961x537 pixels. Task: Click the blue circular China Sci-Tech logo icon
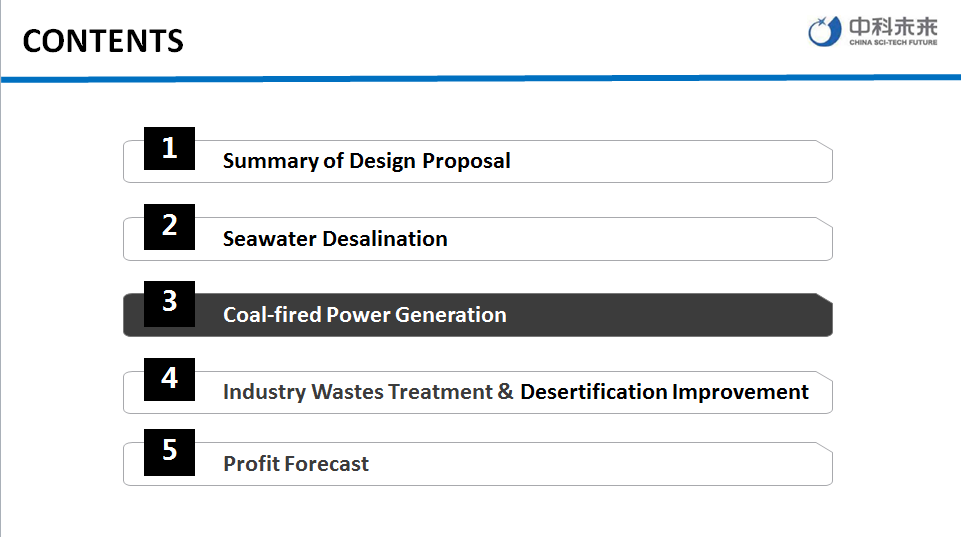[x=825, y=31]
